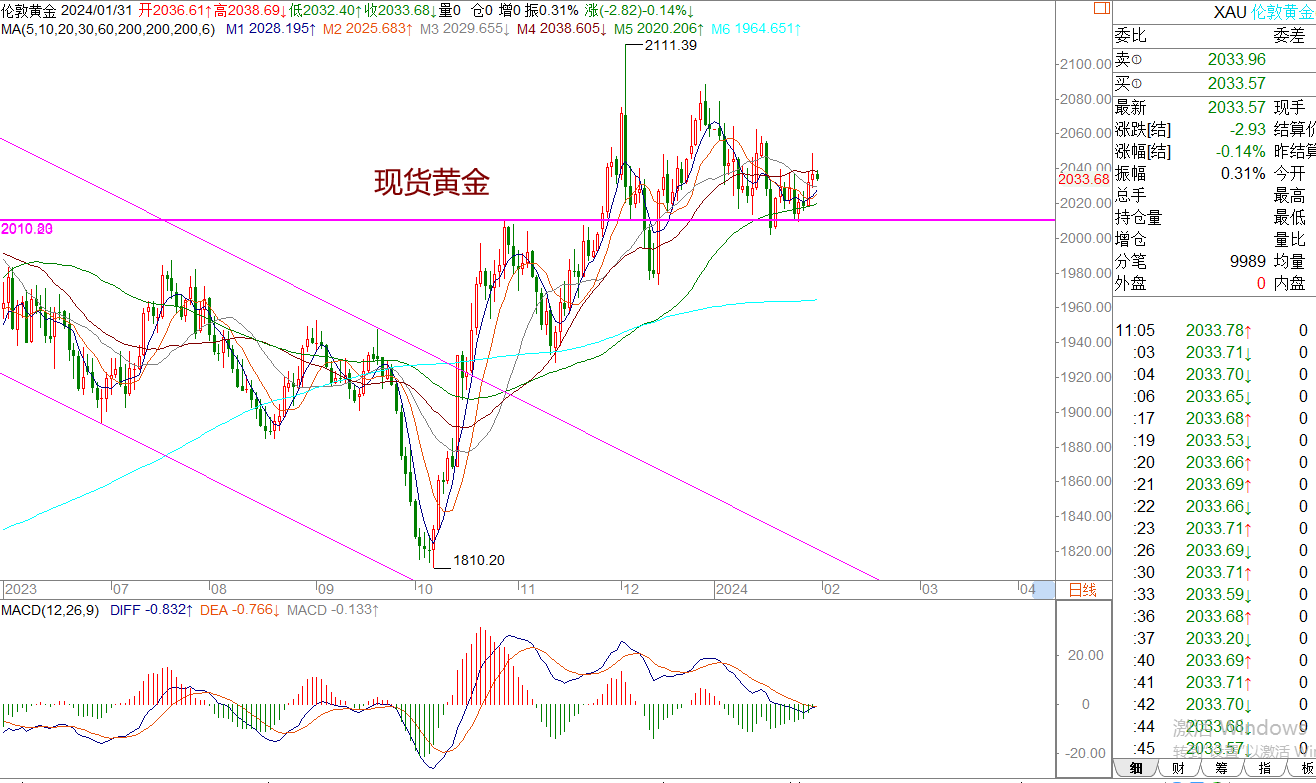The height and width of the screenshot is (783, 1316).
Task: Click the 总手 label
Action: point(1131,195)
